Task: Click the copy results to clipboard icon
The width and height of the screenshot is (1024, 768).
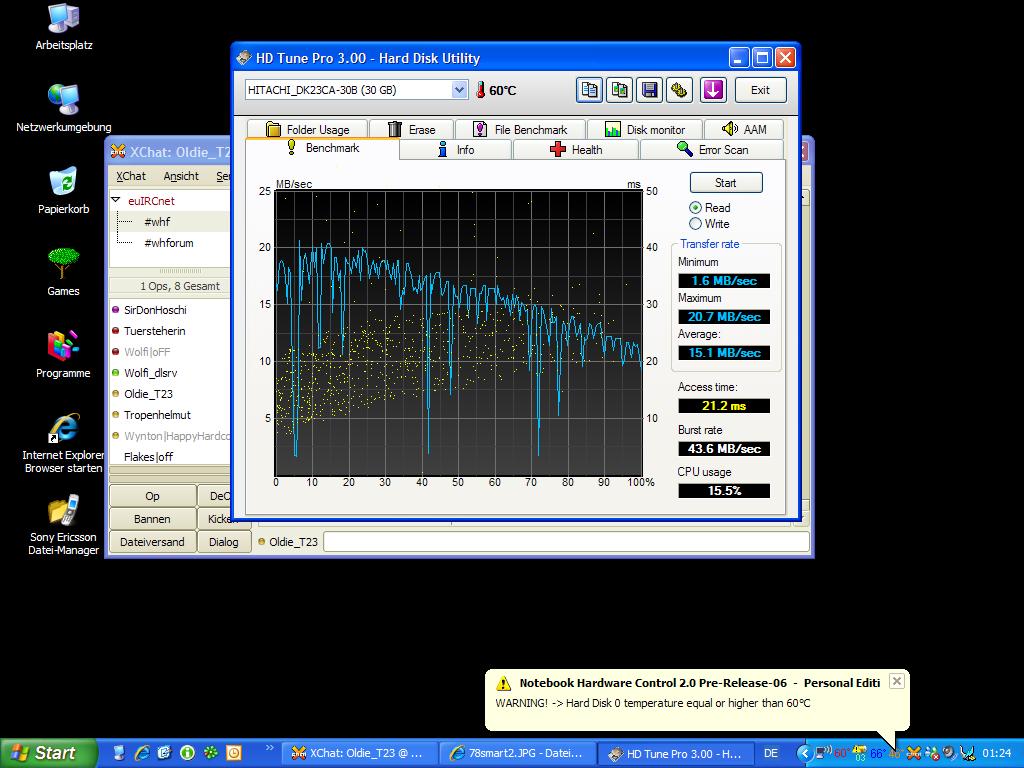Action: [x=589, y=90]
